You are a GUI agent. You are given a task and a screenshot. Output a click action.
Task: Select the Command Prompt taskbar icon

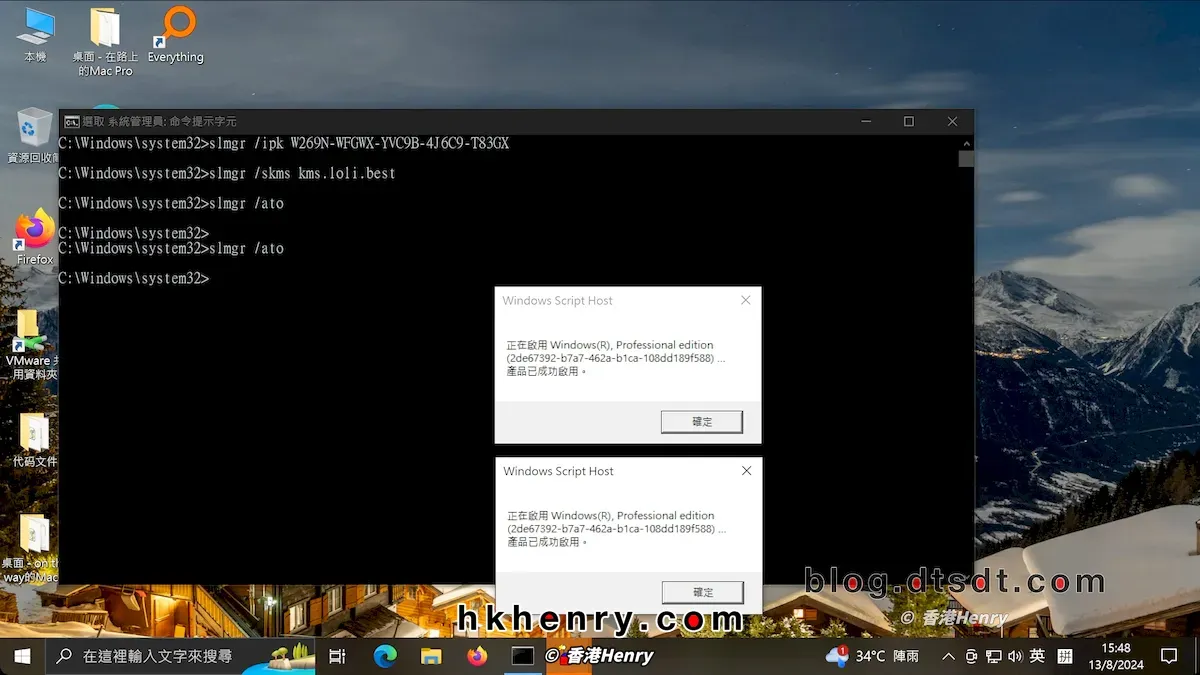523,656
